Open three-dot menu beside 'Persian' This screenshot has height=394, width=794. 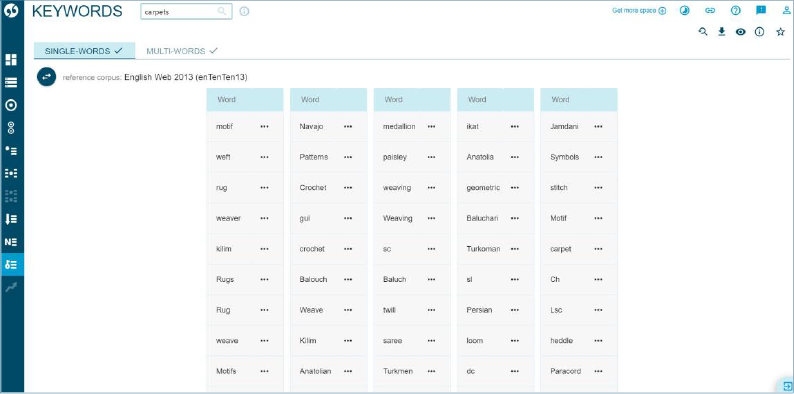point(515,310)
